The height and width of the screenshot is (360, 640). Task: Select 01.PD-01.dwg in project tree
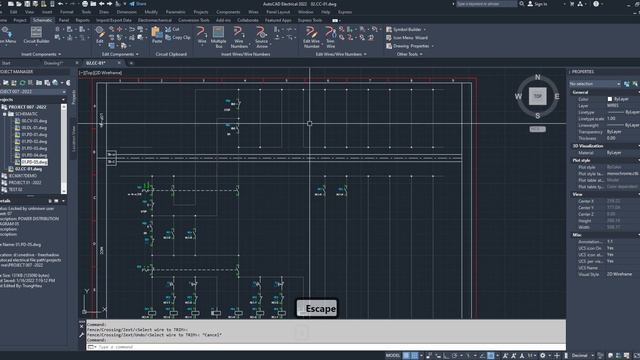click(34, 134)
